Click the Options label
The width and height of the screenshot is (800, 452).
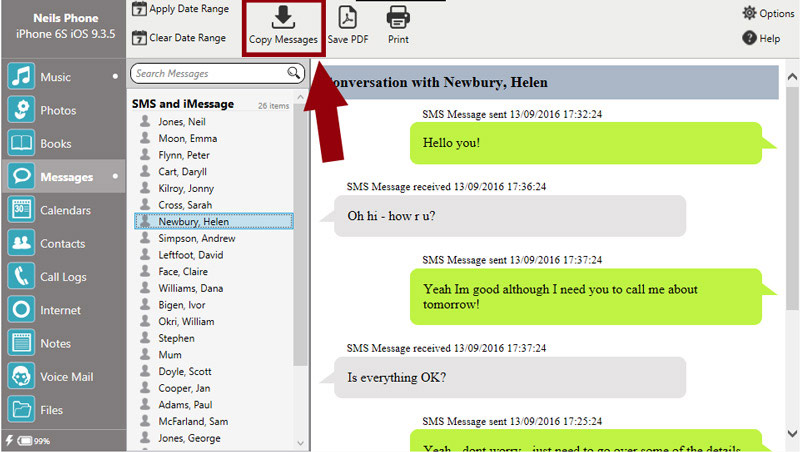tap(777, 13)
